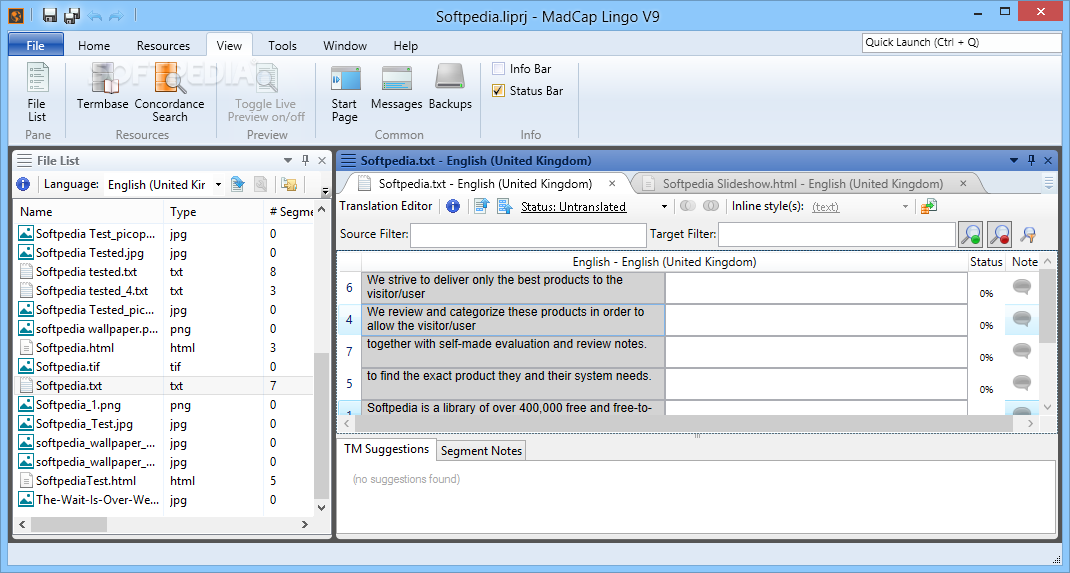Clear filter with red magnifier button
The height and width of the screenshot is (573, 1070).
point(1000,234)
